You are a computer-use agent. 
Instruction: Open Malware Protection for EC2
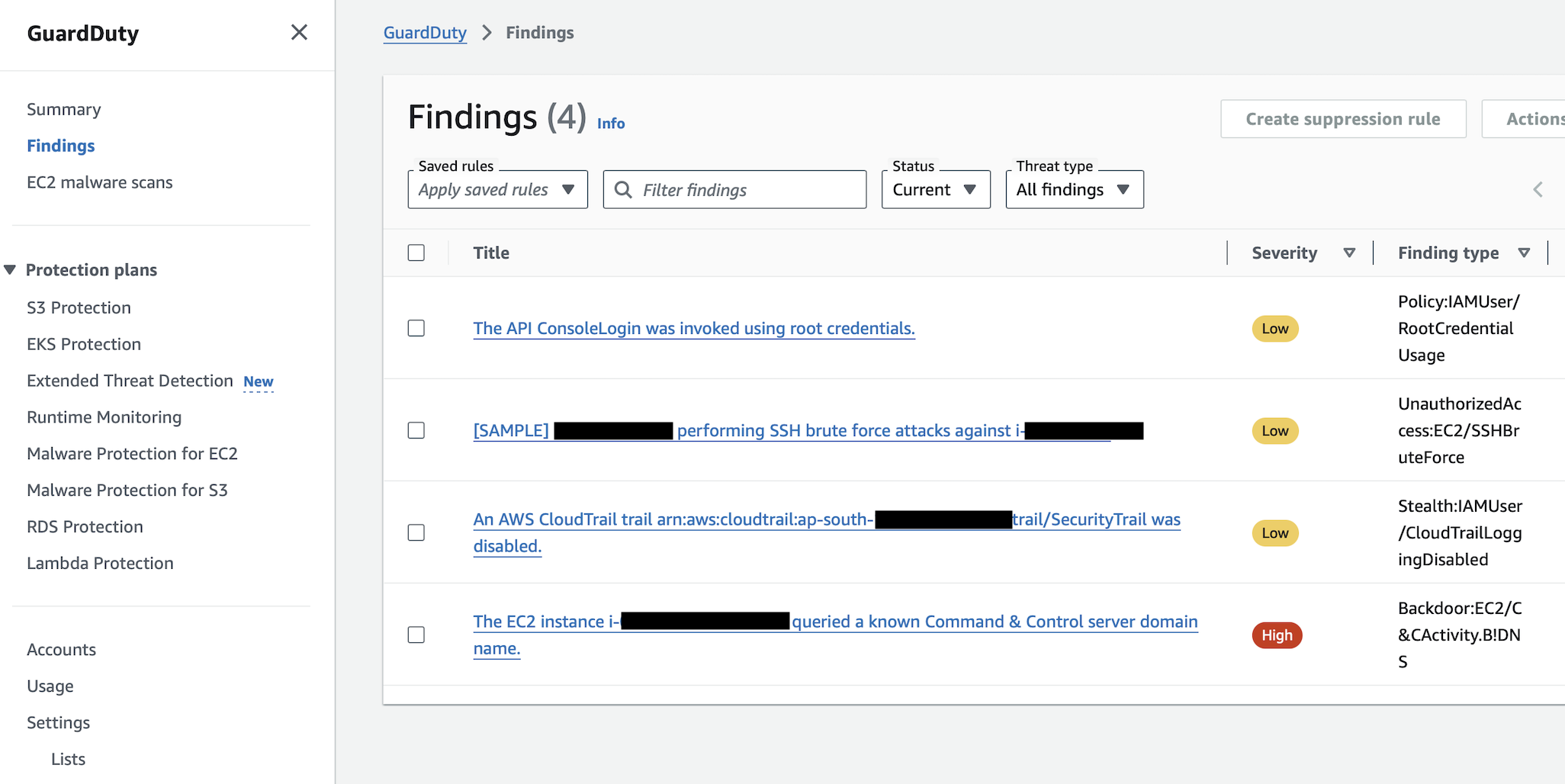133,454
